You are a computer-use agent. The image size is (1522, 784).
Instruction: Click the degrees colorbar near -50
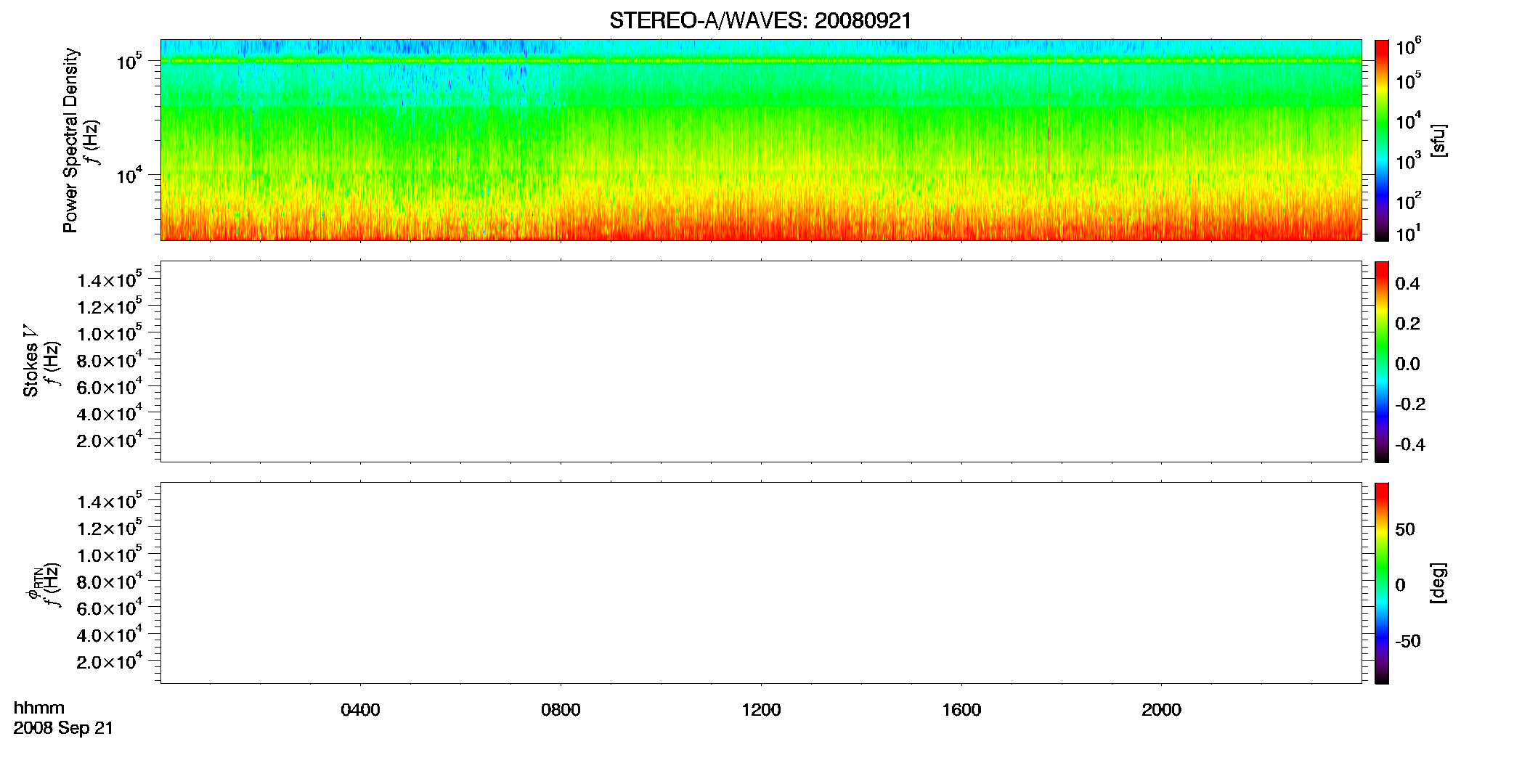pos(1381,640)
